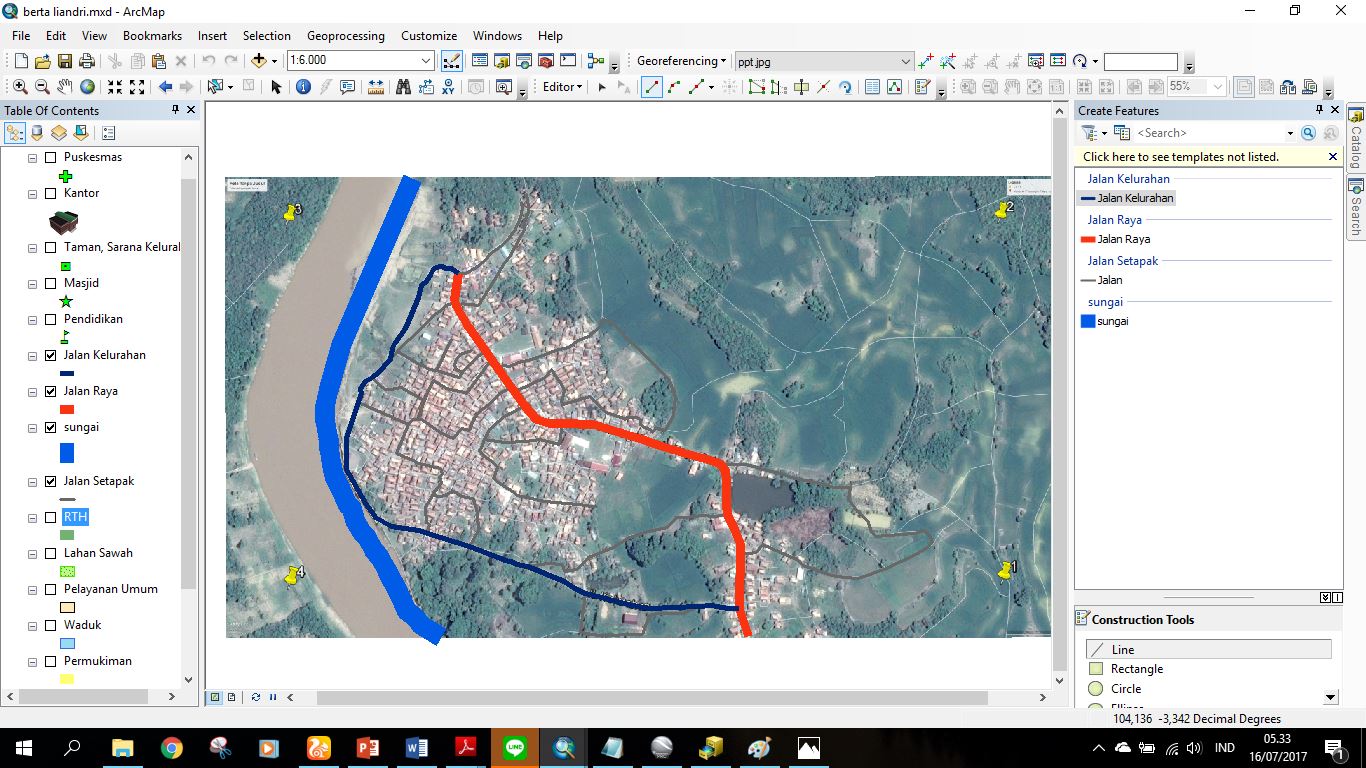1366x768 pixels.
Task: Hide the sungai layer
Action: [51, 427]
